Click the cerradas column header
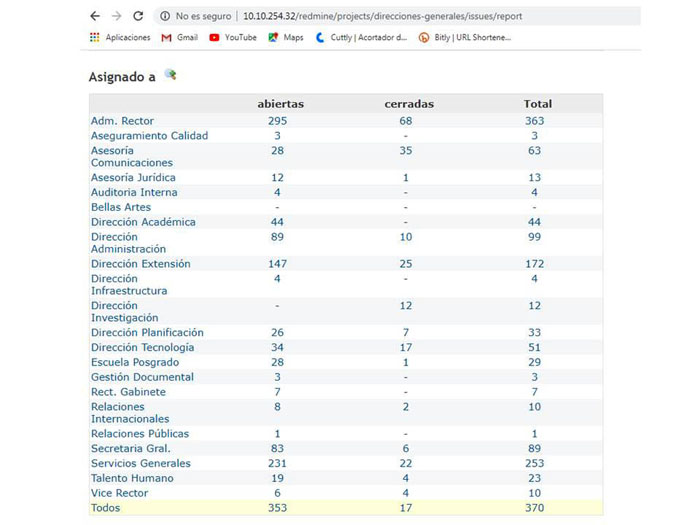 [x=409, y=104]
